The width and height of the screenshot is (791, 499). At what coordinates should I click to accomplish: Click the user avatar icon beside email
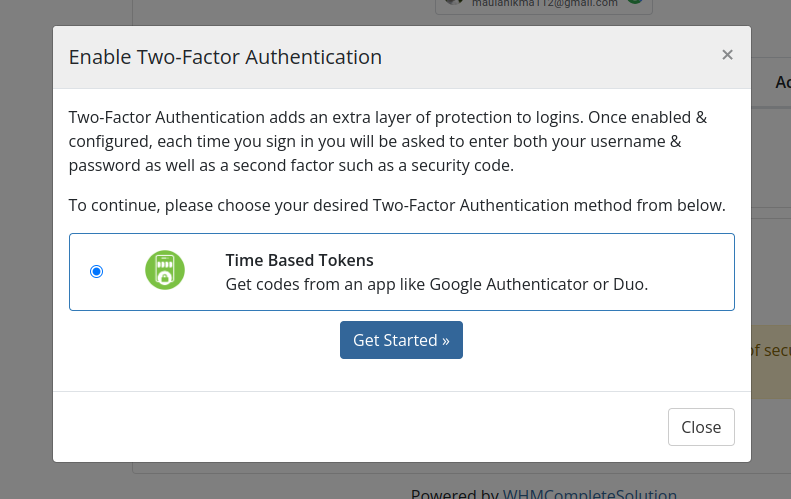pyautogui.click(x=454, y=2)
